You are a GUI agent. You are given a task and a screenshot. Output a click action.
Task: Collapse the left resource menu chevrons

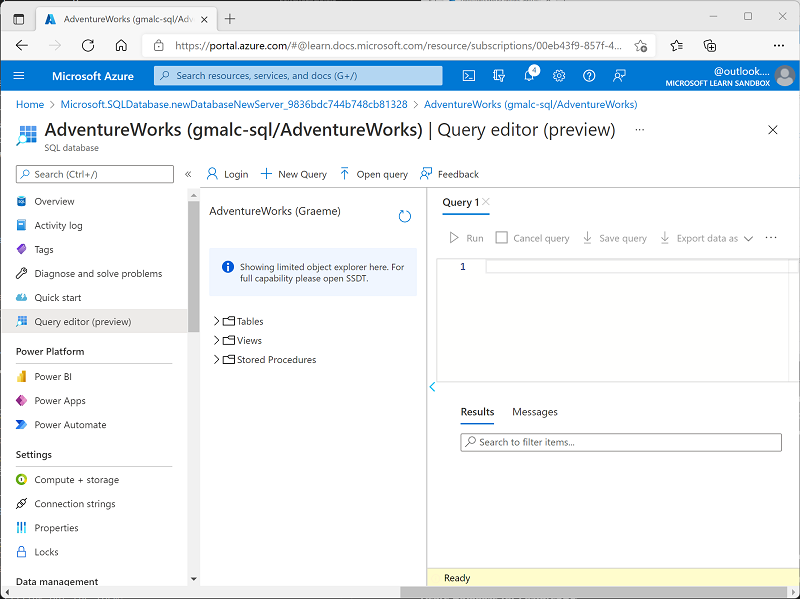(188, 174)
